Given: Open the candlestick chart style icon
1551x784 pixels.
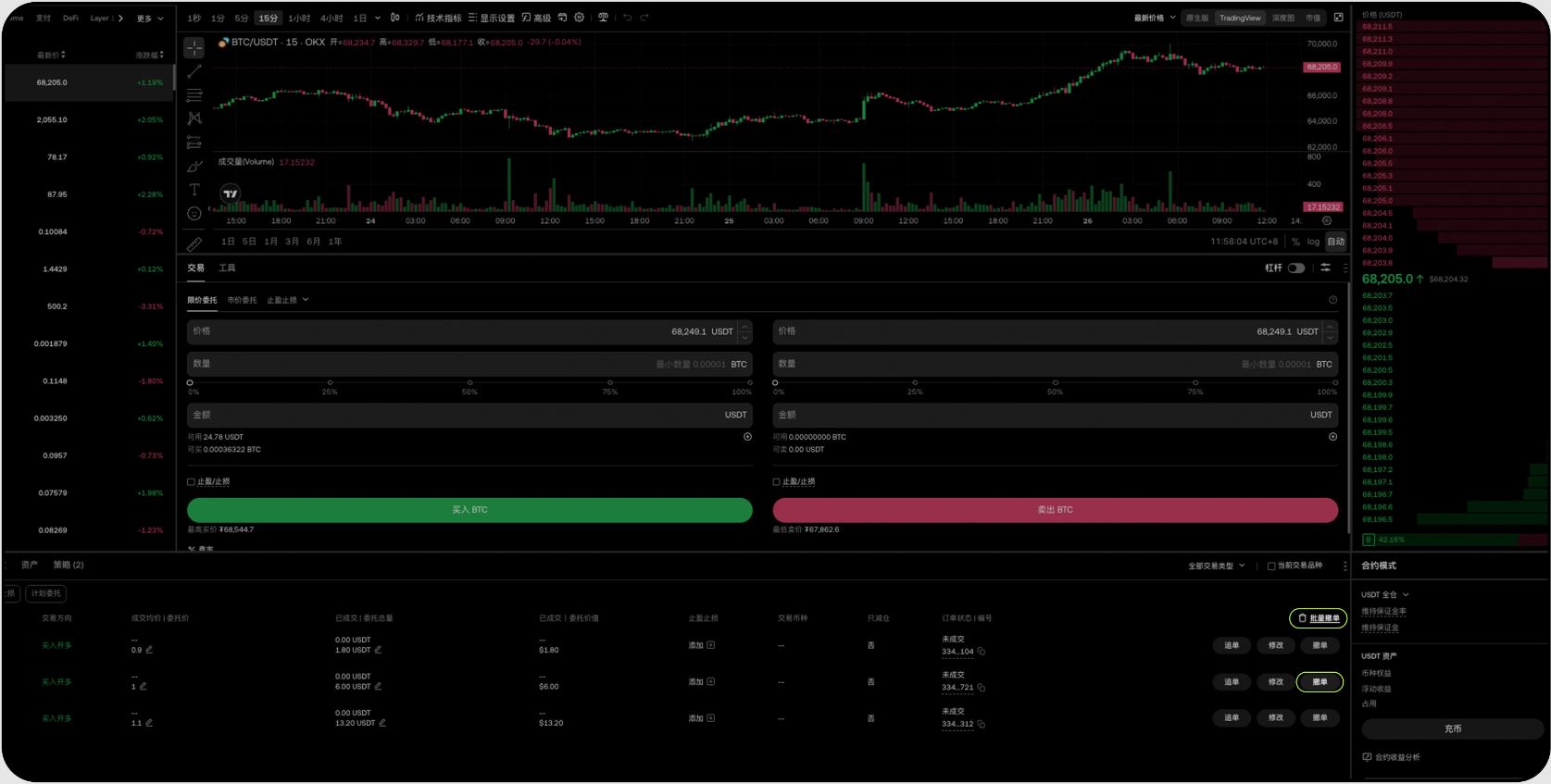Looking at the screenshot, I should tap(395, 18).
